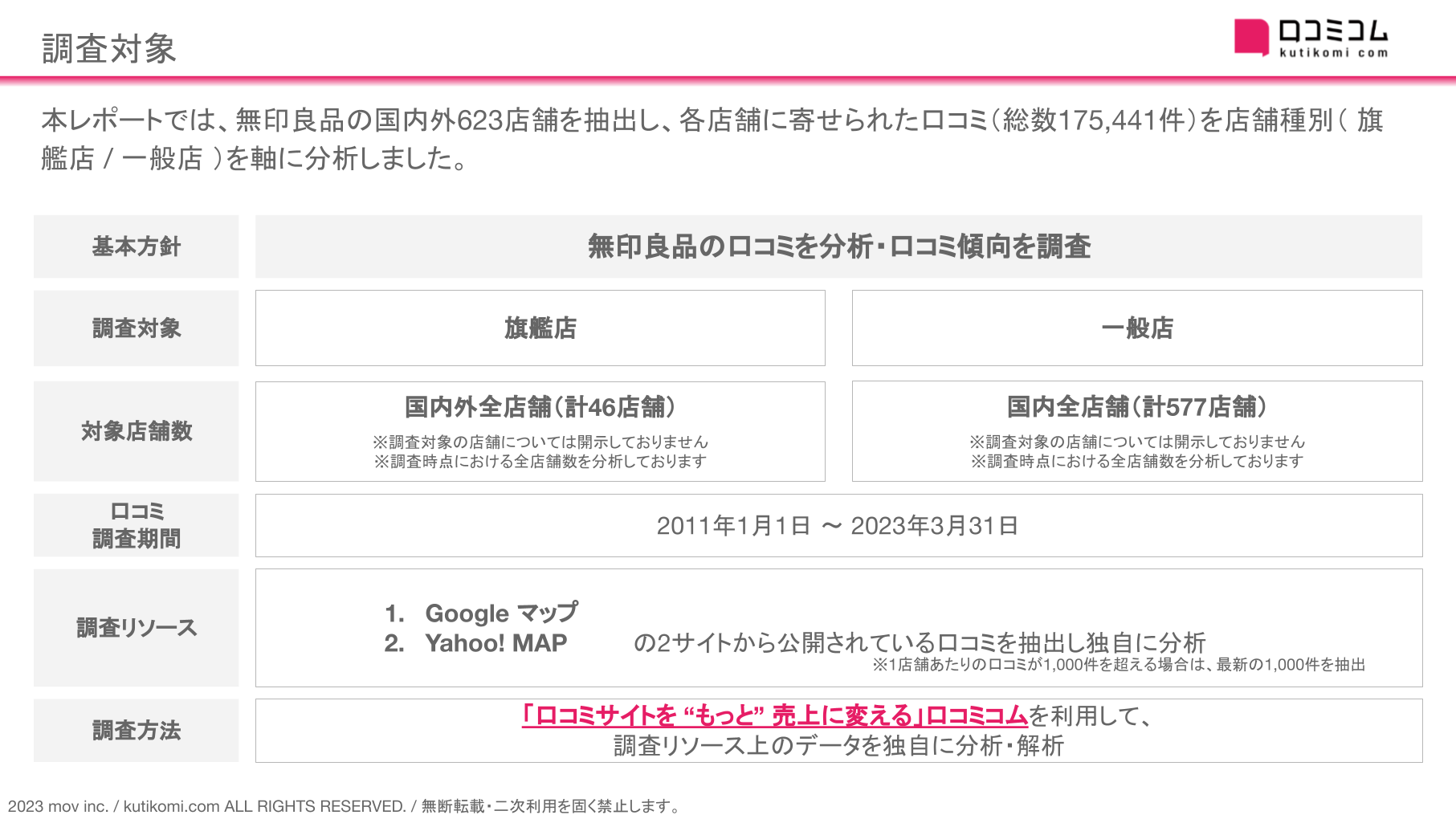Open the 「口コミサイトを“もっと”売上に変える」口コミコム link
Screen dimensions: 1456x819
coord(774,715)
